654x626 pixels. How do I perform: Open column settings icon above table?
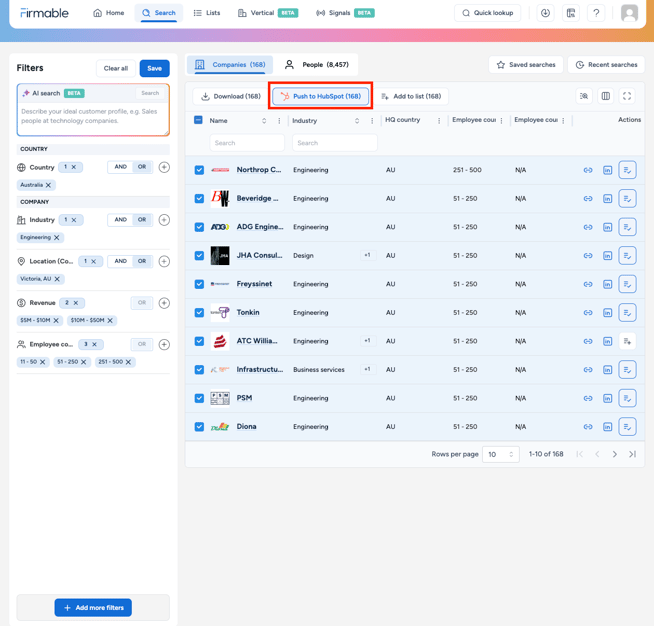tap(606, 96)
